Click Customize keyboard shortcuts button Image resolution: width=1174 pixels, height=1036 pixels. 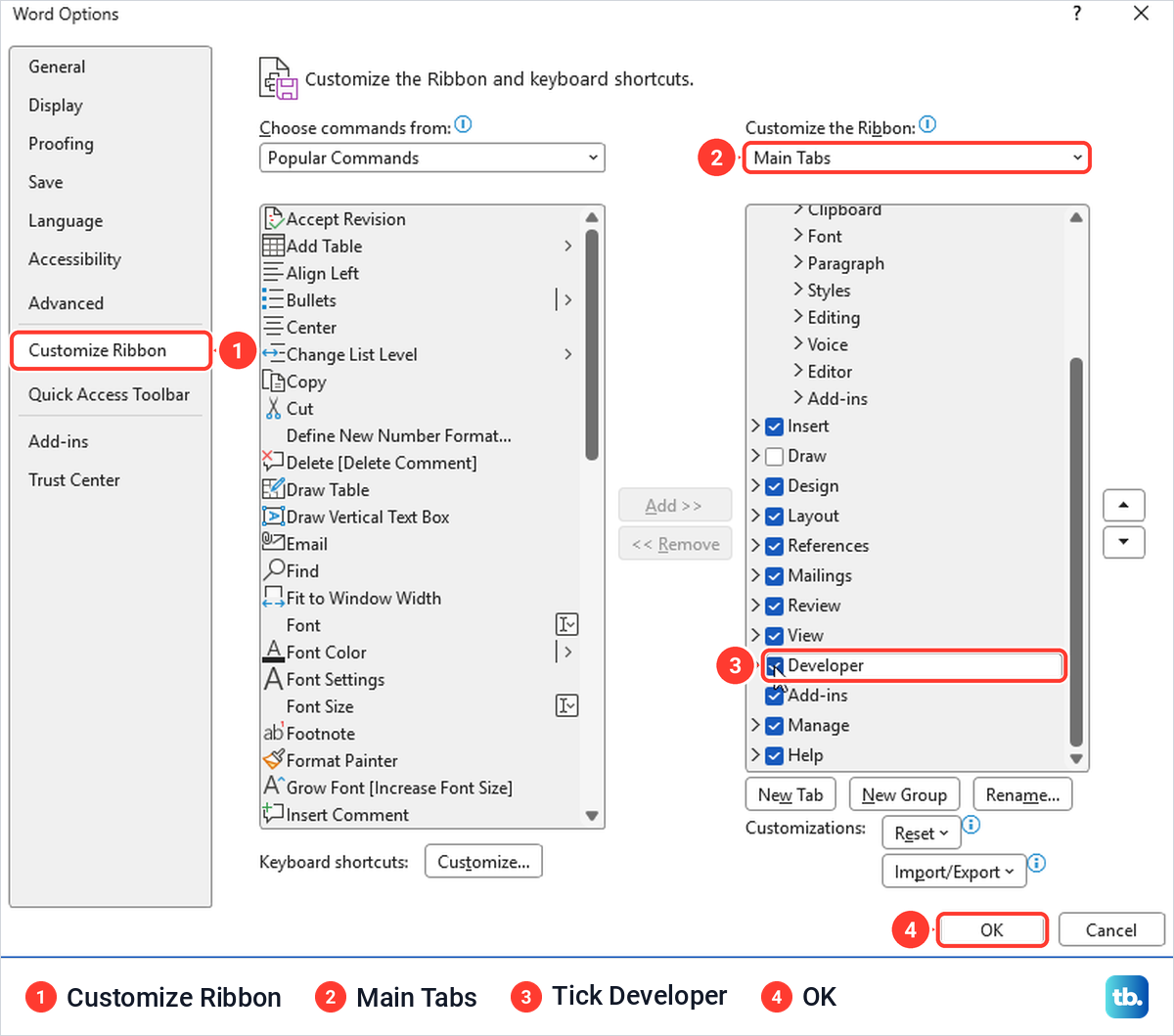click(x=483, y=862)
